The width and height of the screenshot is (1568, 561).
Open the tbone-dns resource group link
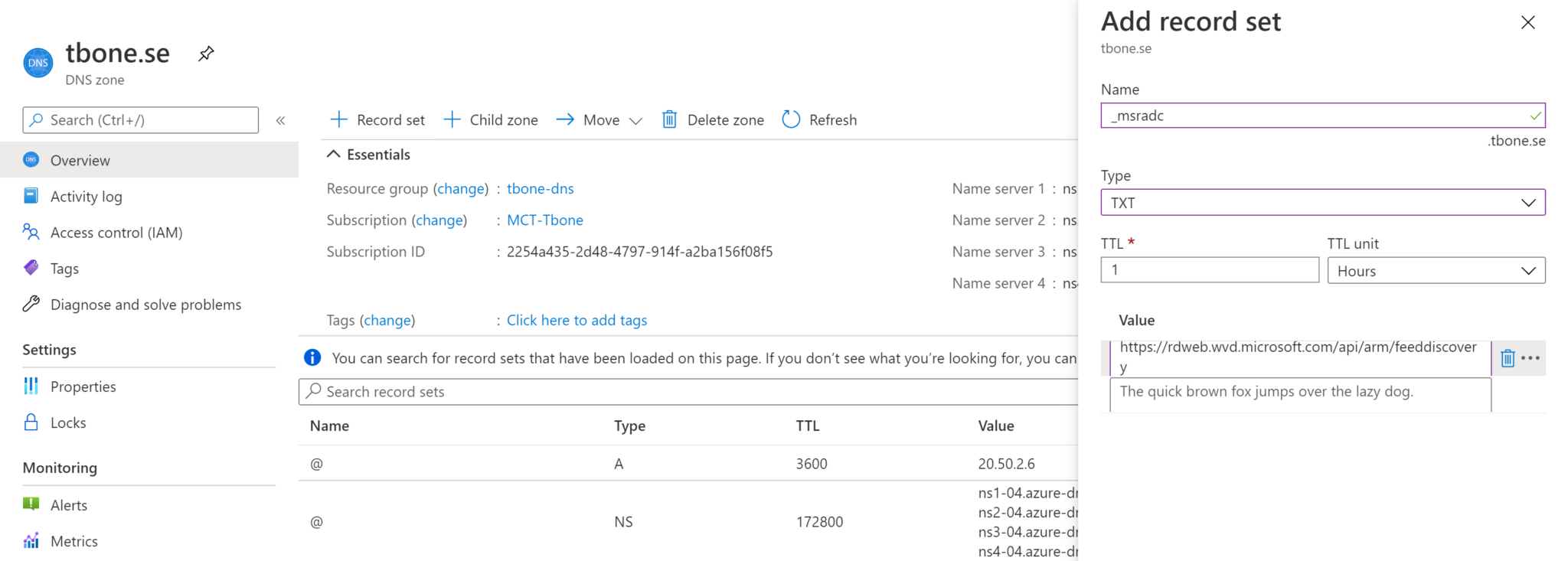[x=540, y=188]
